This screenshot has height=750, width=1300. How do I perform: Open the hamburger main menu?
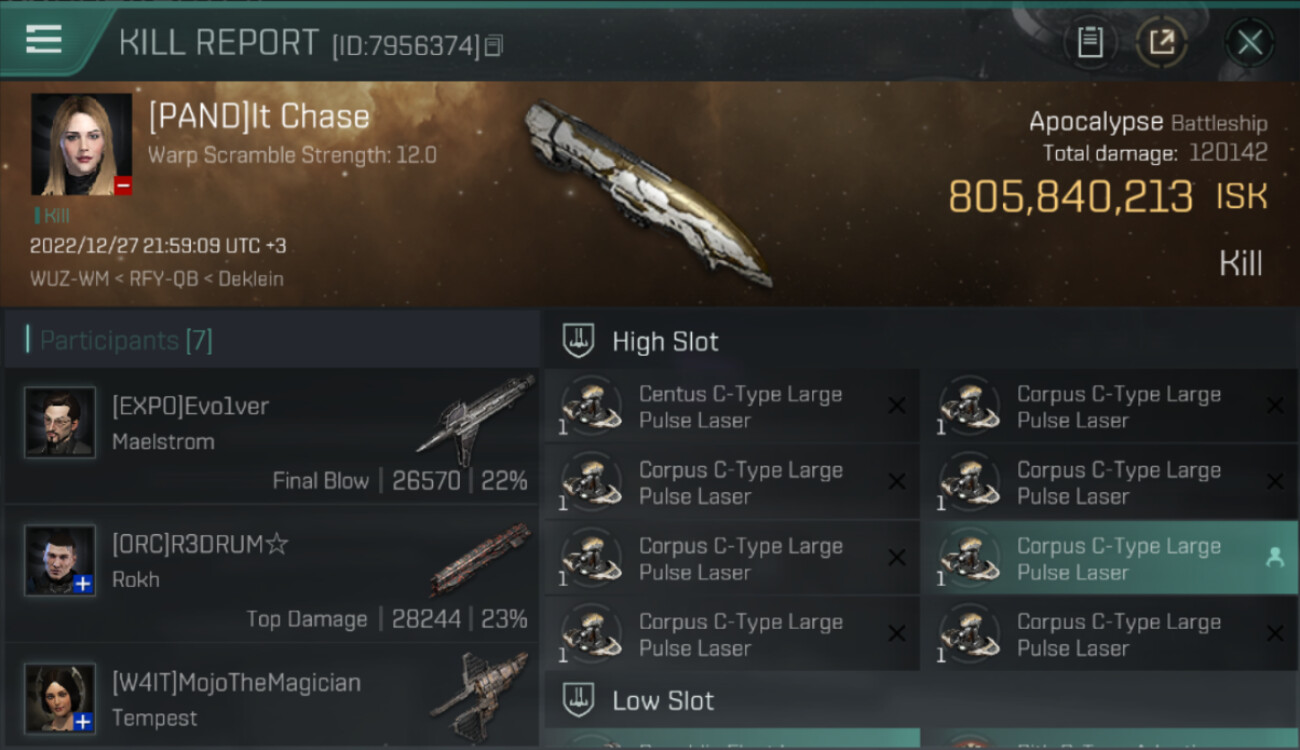(44, 40)
